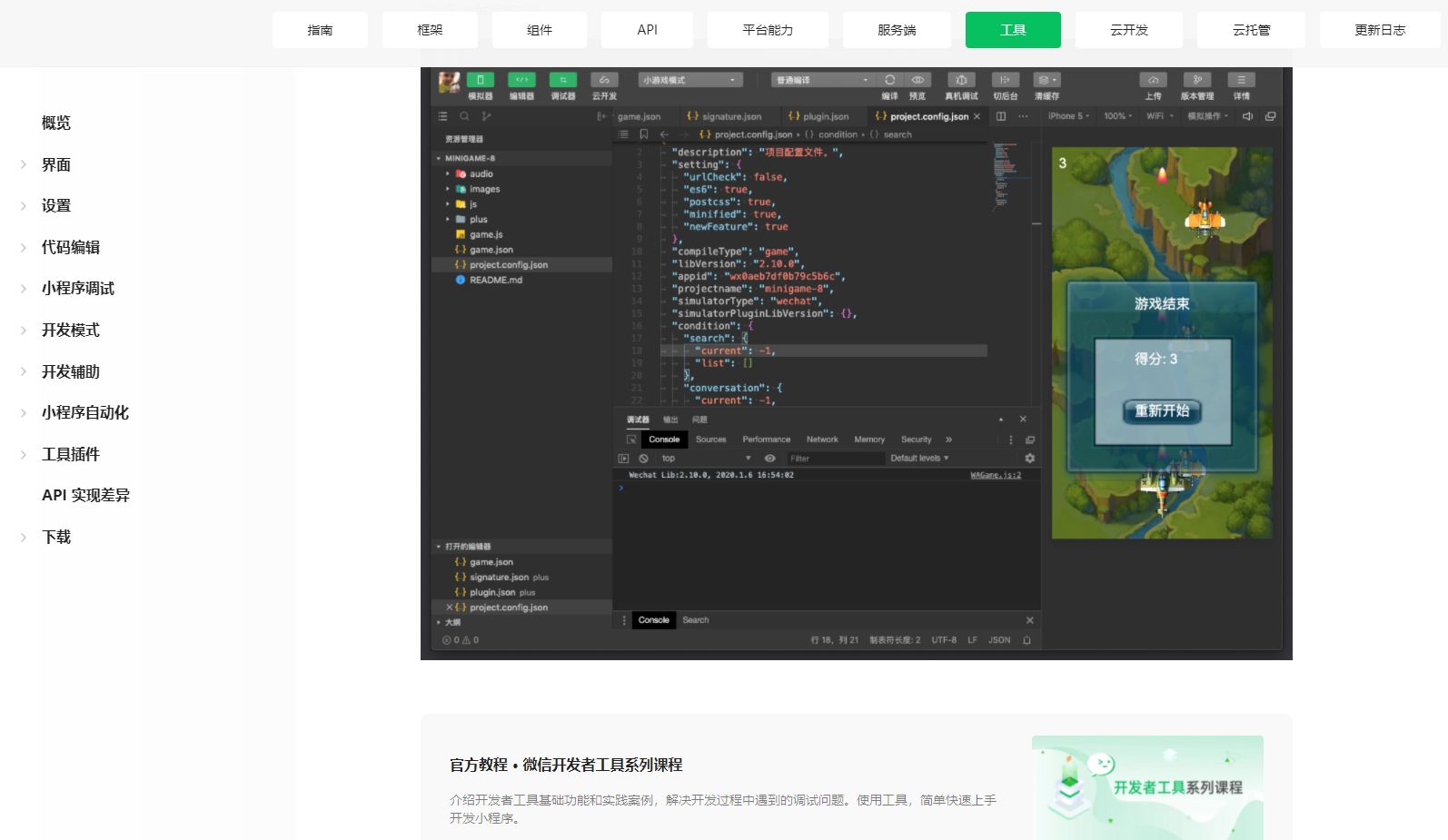This screenshot has height=840, width=1448.
Task: Expand the 工具插件 sidebar chevron
Action: [24, 454]
